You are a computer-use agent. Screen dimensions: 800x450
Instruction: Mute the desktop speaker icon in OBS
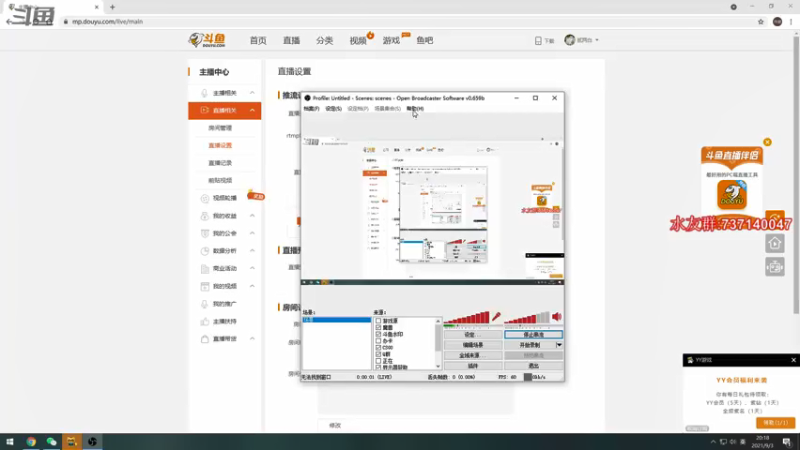tap(557, 317)
